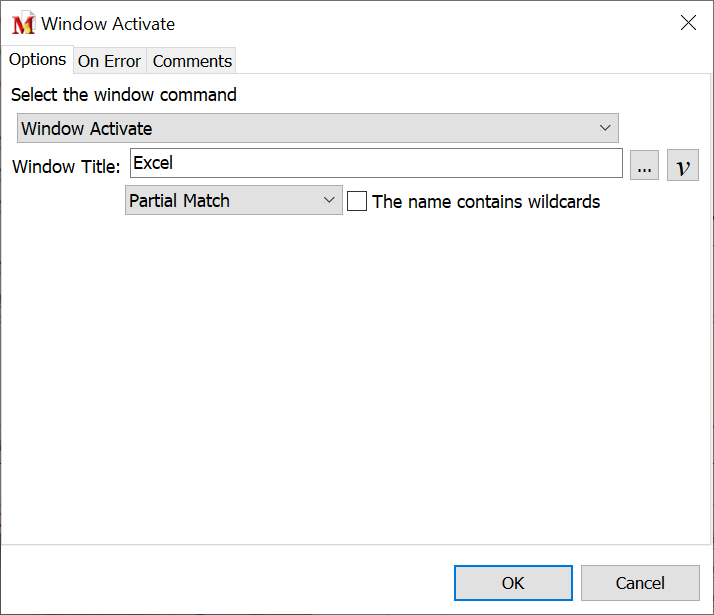The image size is (714, 615).
Task: Close the Window Activate dialog
Action: tap(688, 23)
